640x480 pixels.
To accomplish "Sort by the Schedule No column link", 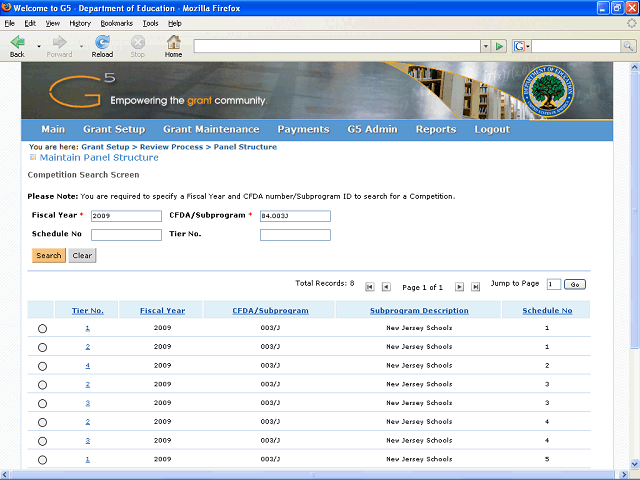I will click(547, 311).
